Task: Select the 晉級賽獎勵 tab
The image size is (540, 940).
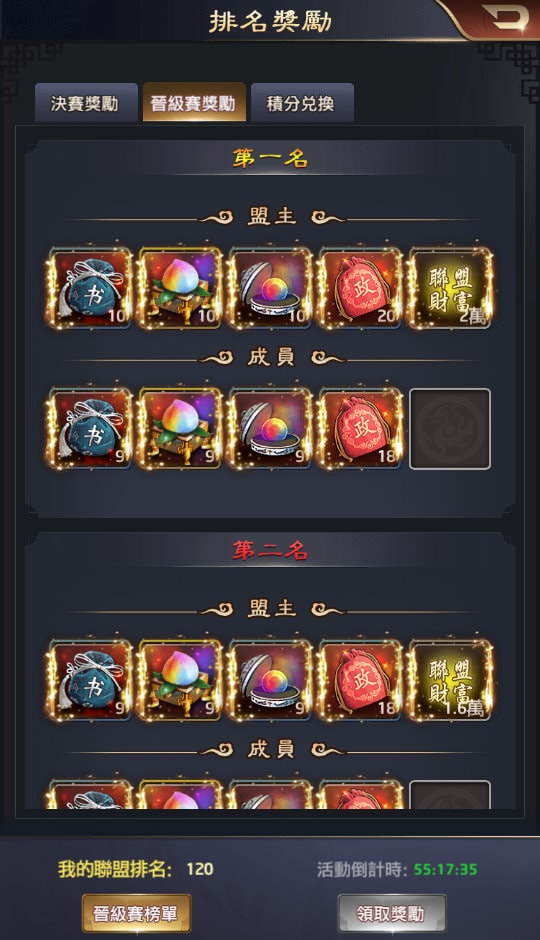Action: coord(194,103)
